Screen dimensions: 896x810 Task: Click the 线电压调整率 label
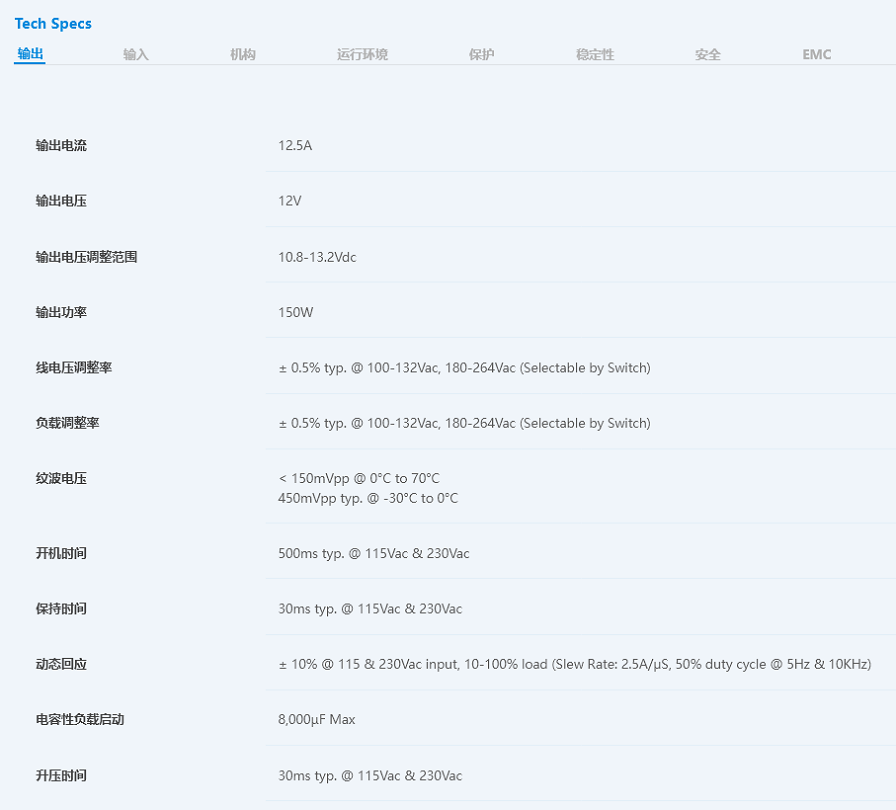(x=74, y=367)
